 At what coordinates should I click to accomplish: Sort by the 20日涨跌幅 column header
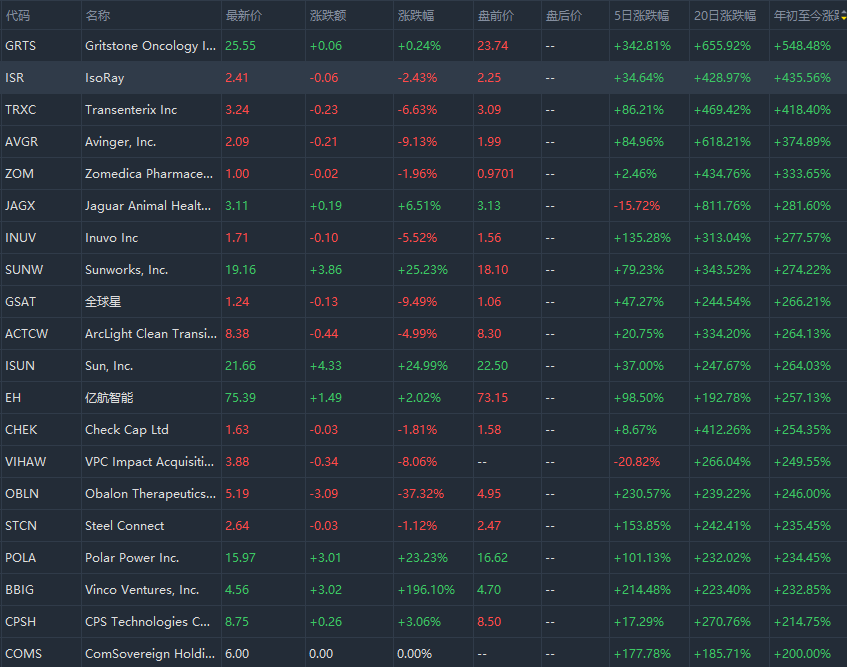tap(726, 16)
